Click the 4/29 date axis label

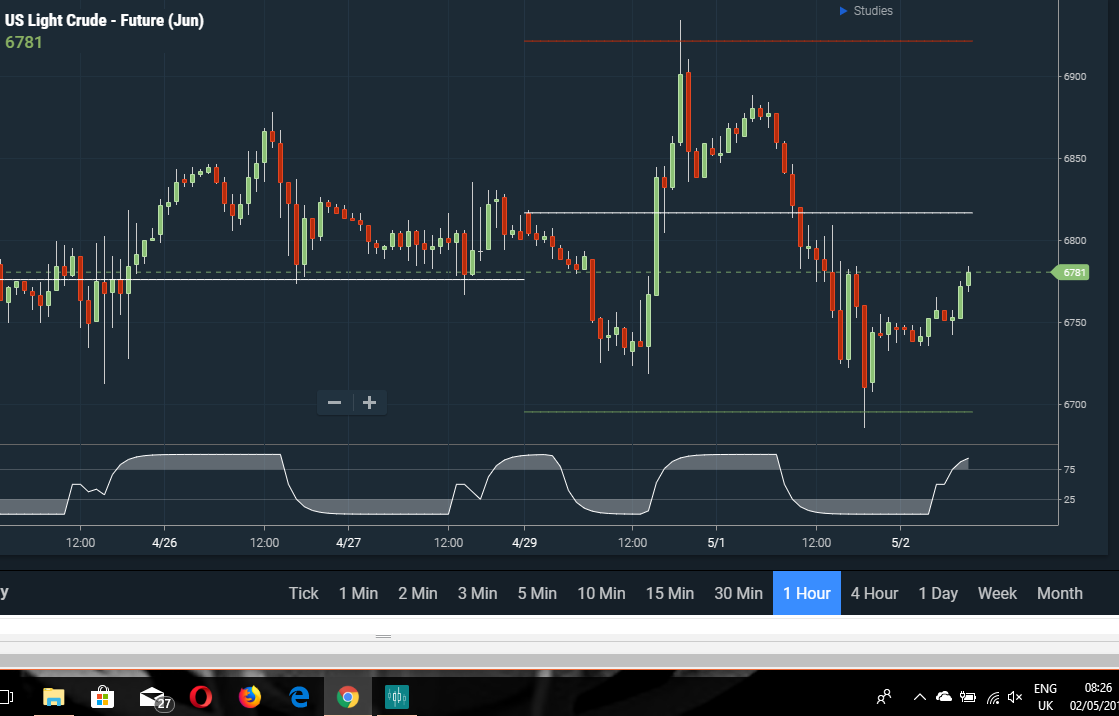(x=525, y=543)
